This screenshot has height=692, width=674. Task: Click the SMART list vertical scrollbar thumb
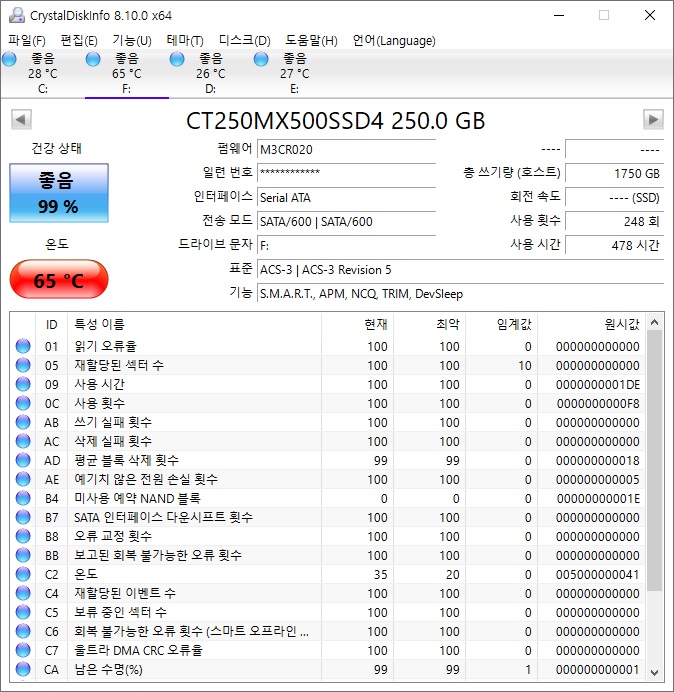[x=655, y=460]
